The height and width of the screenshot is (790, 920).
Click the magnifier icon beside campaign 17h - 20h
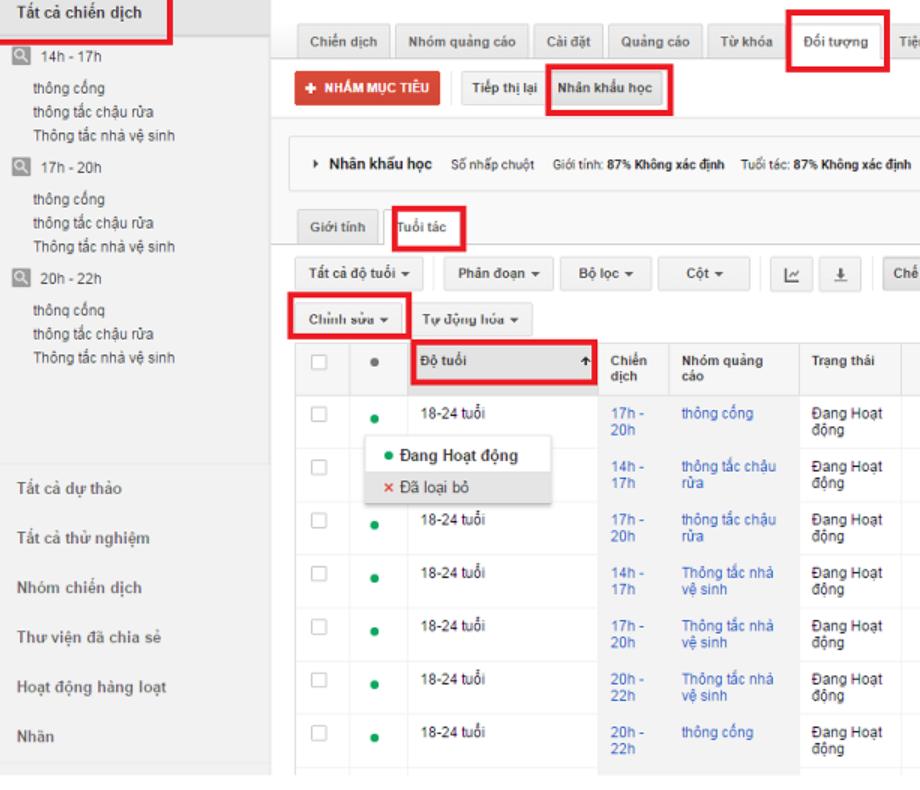tap(21, 167)
